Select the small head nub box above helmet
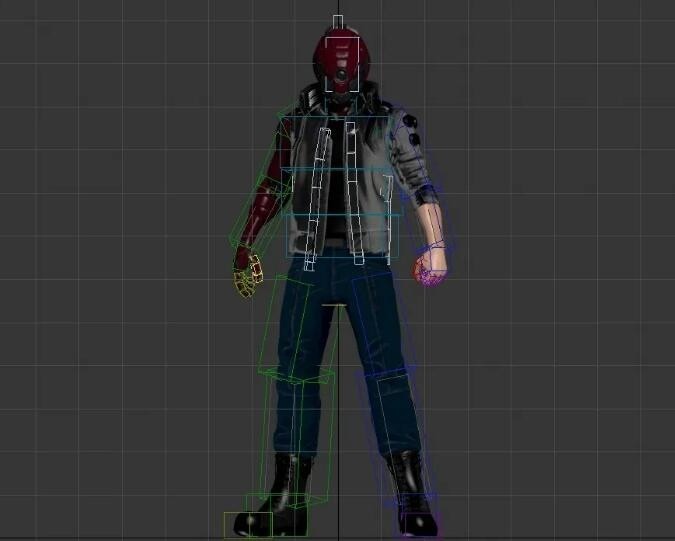The width and height of the screenshot is (675, 541). point(338,22)
